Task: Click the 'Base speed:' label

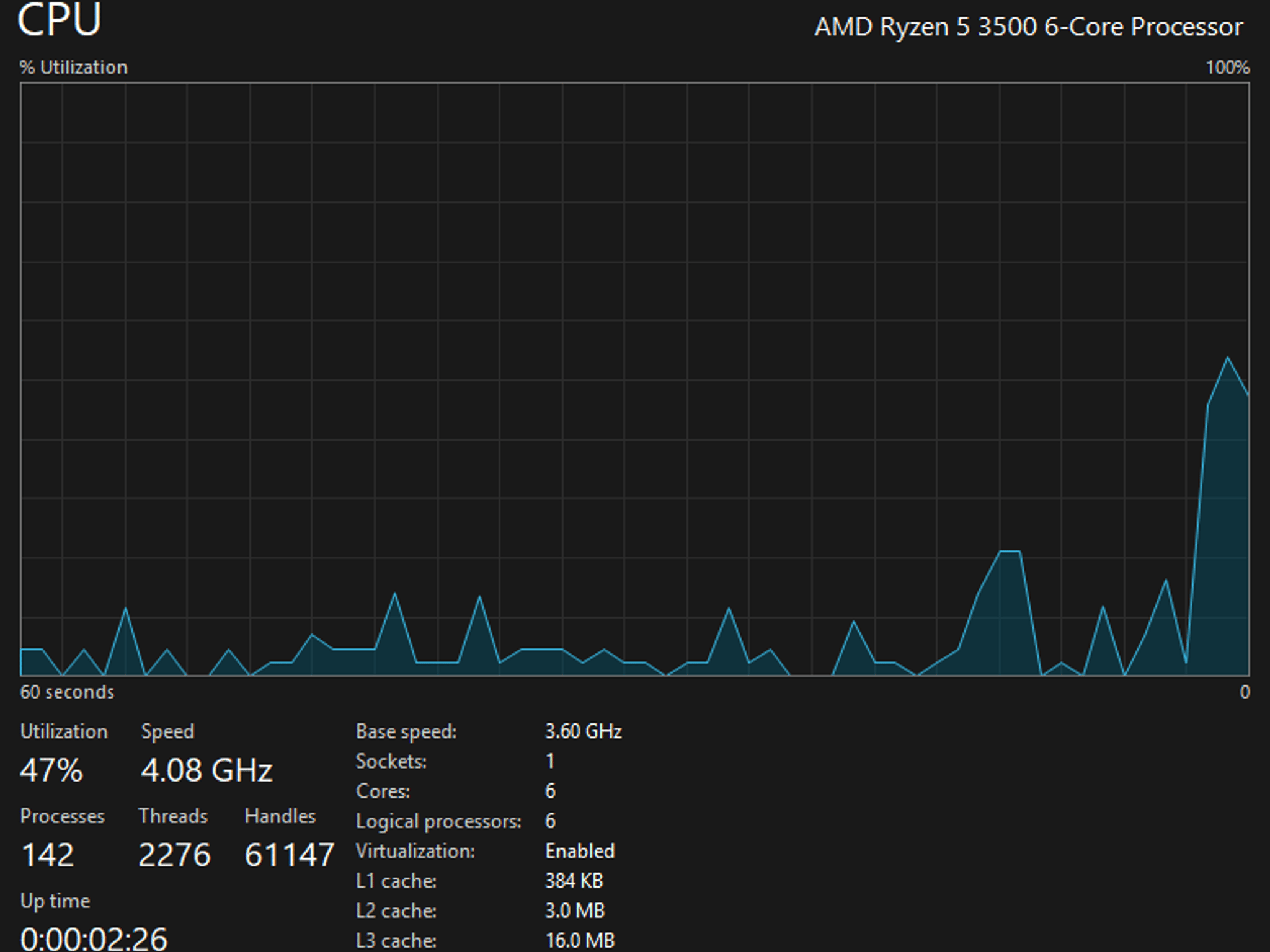Action: (406, 732)
